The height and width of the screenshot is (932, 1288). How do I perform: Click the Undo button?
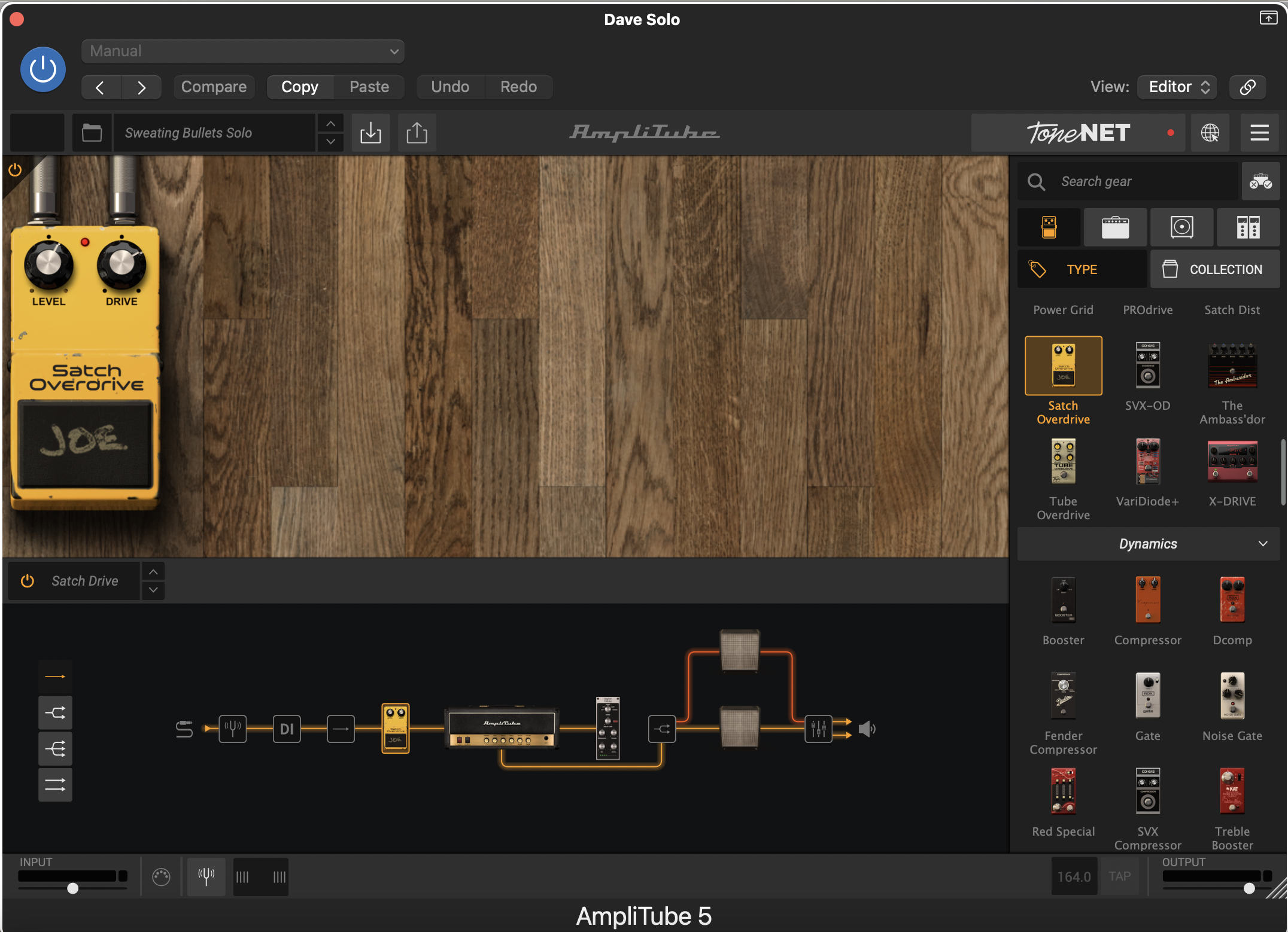coord(450,87)
